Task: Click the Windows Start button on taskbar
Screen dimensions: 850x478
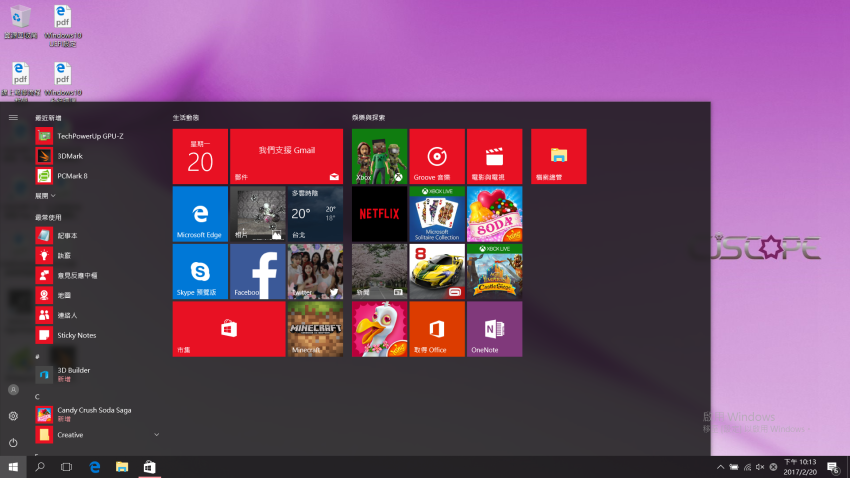Action: coord(13,467)
